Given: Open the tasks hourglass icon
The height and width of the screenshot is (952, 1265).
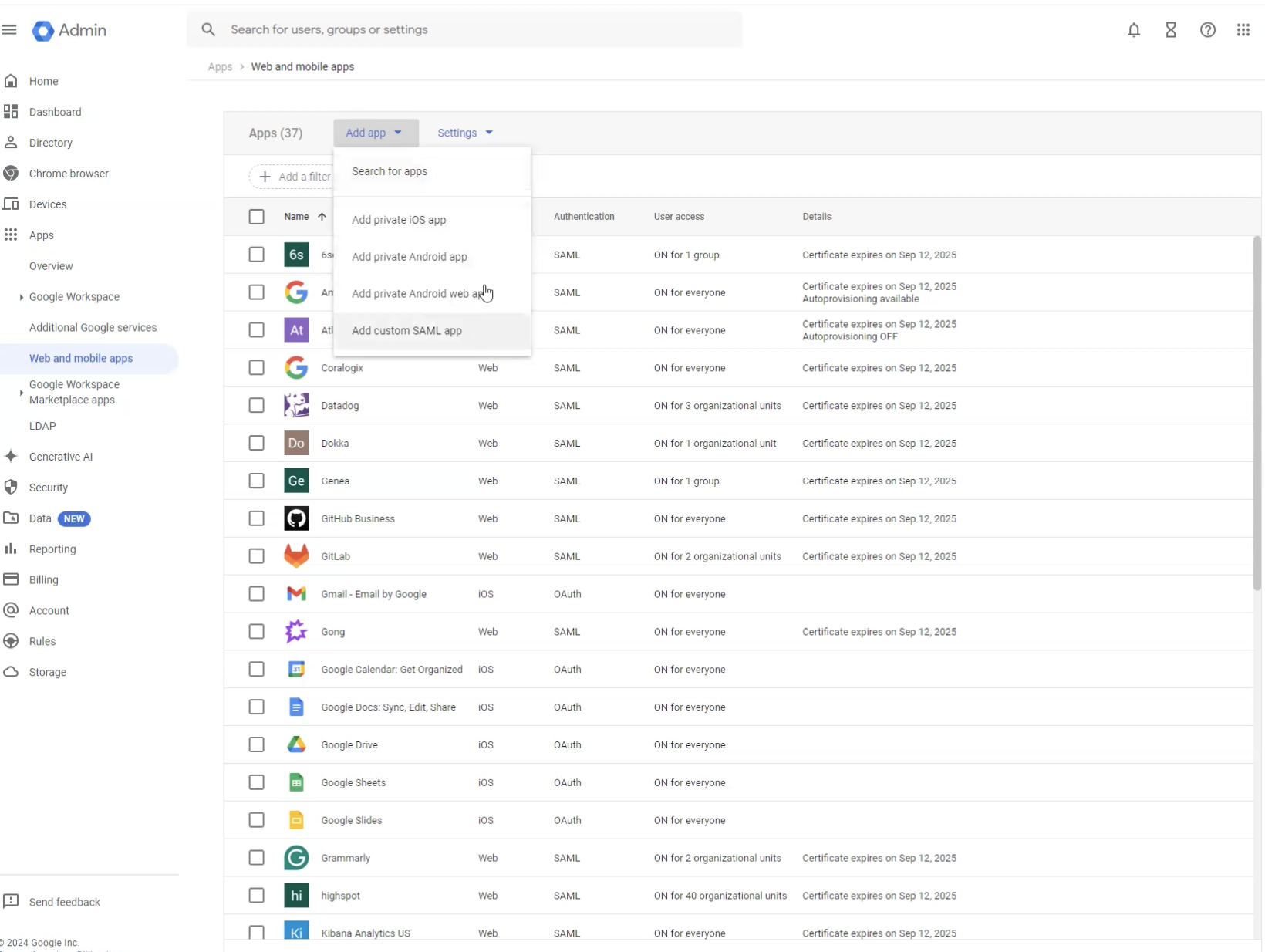Looking at the screenshot, I should [1171, 30].
